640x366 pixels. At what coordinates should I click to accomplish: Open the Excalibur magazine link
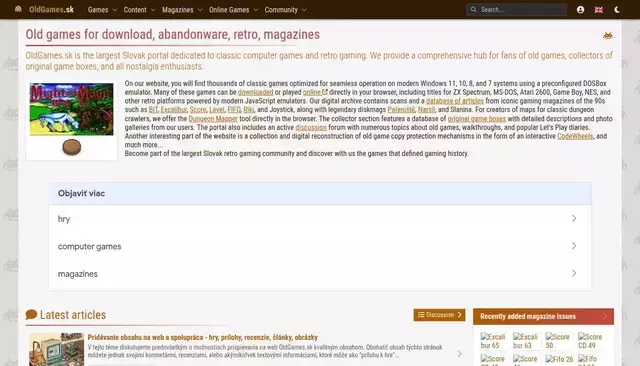coord(173,110)
